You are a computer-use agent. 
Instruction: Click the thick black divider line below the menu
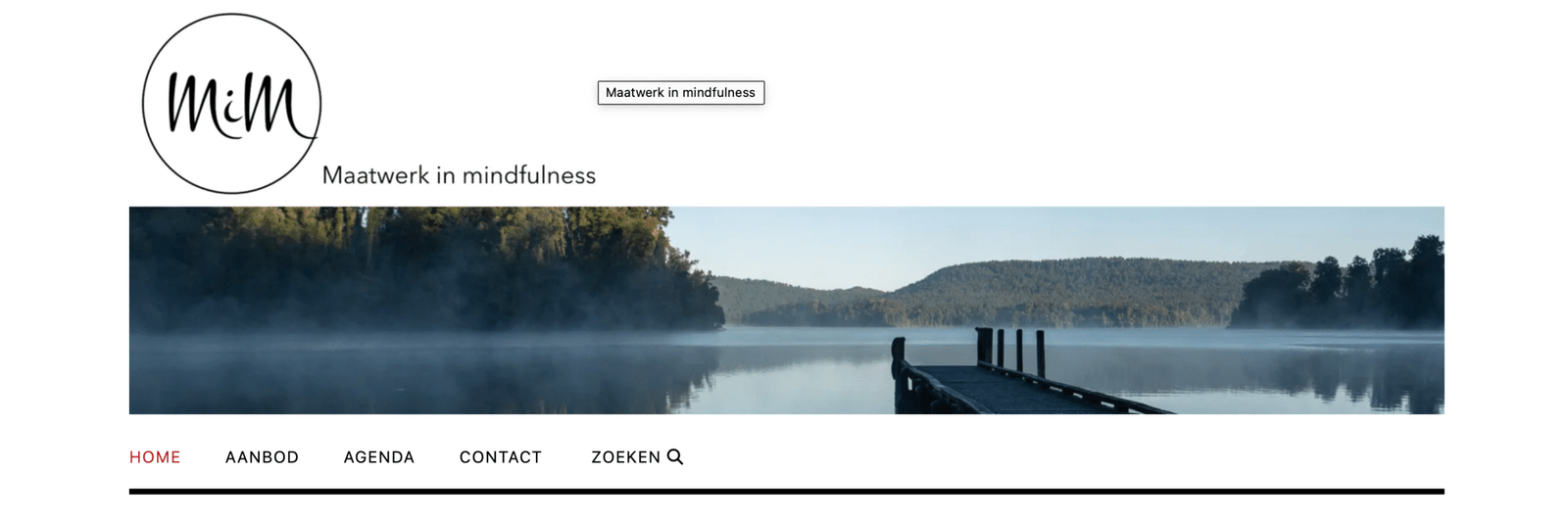coord(787,492)
